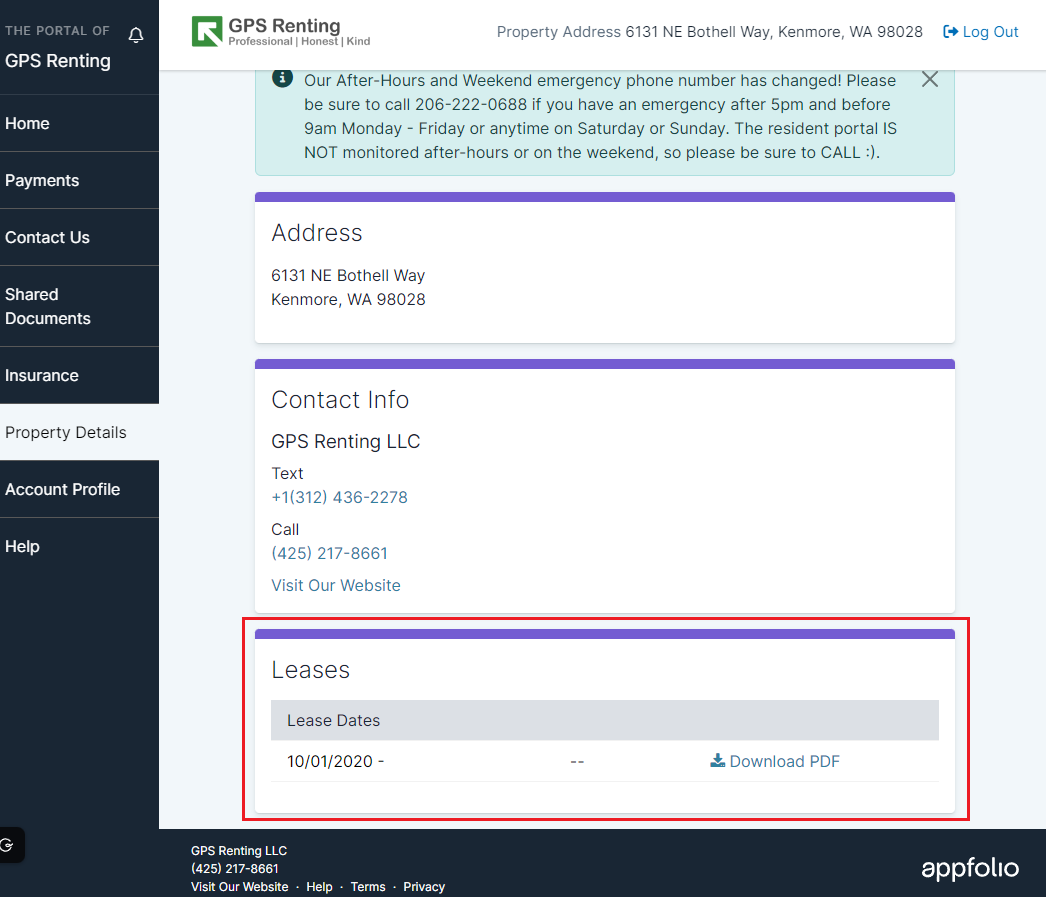Click the address line 6131 NE Bothell Way
Viewport: 1046px width, 897px height.
tap(348, 275)
